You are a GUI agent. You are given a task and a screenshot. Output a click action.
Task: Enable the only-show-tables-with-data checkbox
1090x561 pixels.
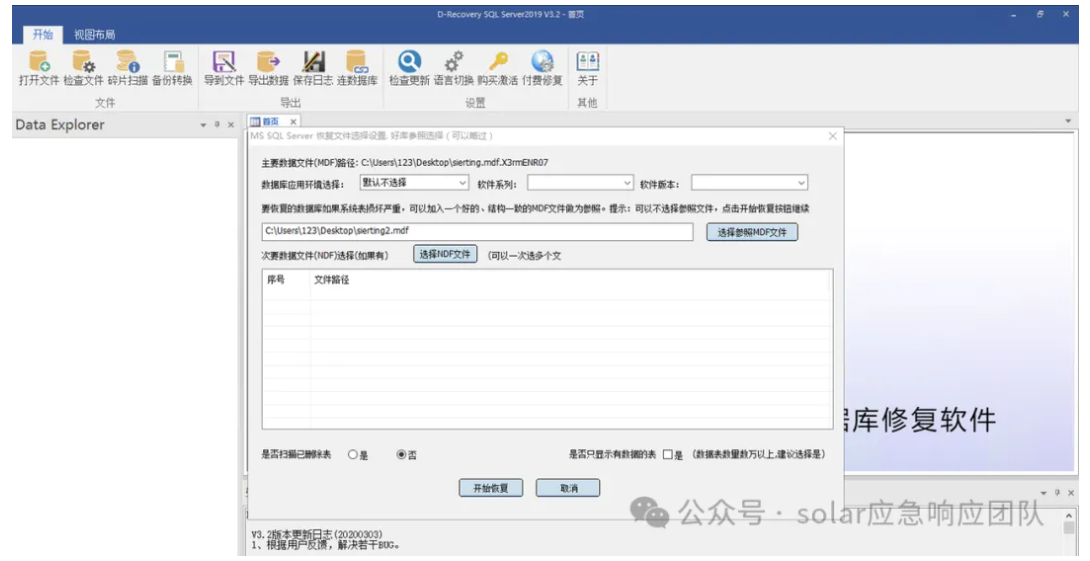667,455
